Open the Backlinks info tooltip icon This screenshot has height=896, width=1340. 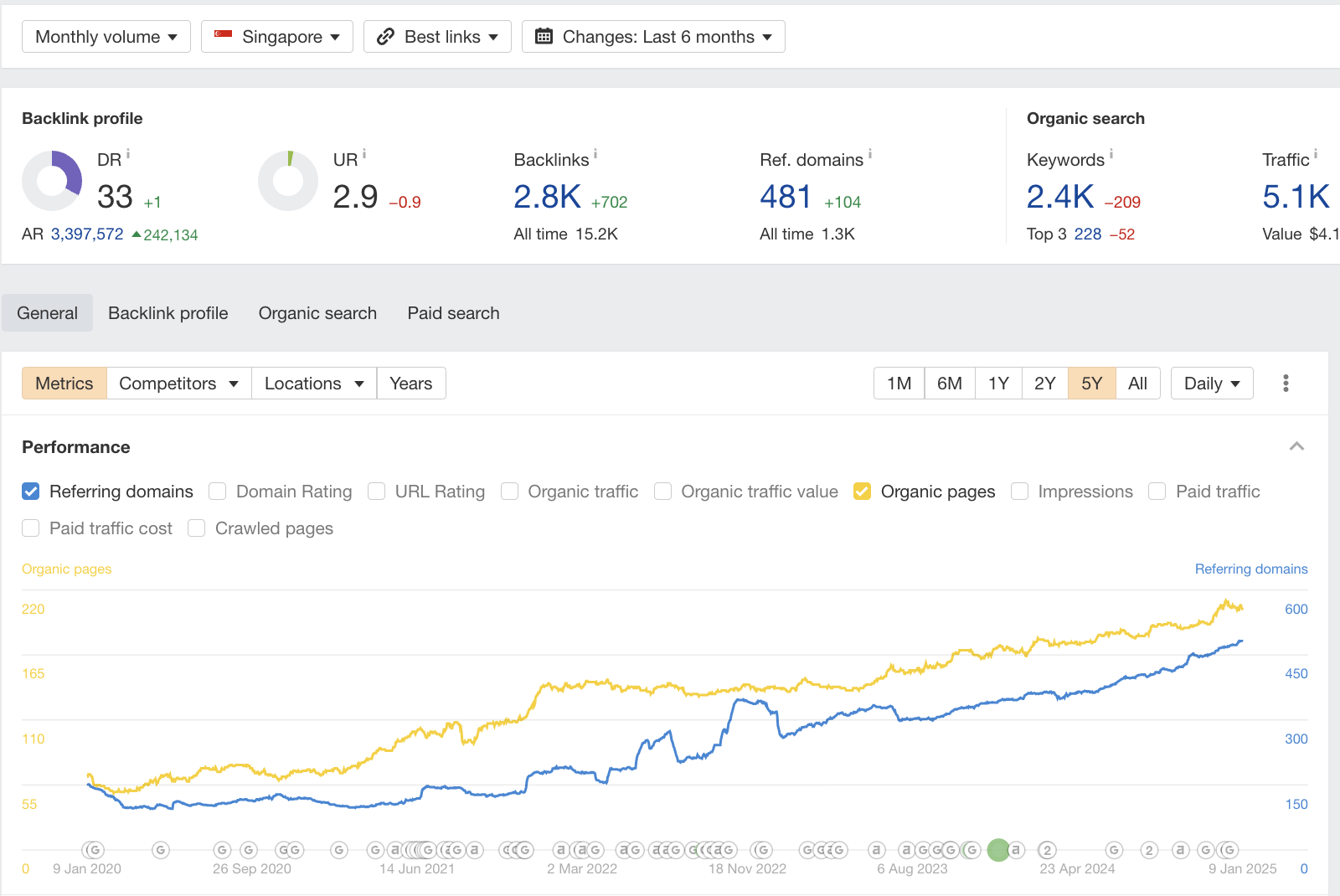595,154
